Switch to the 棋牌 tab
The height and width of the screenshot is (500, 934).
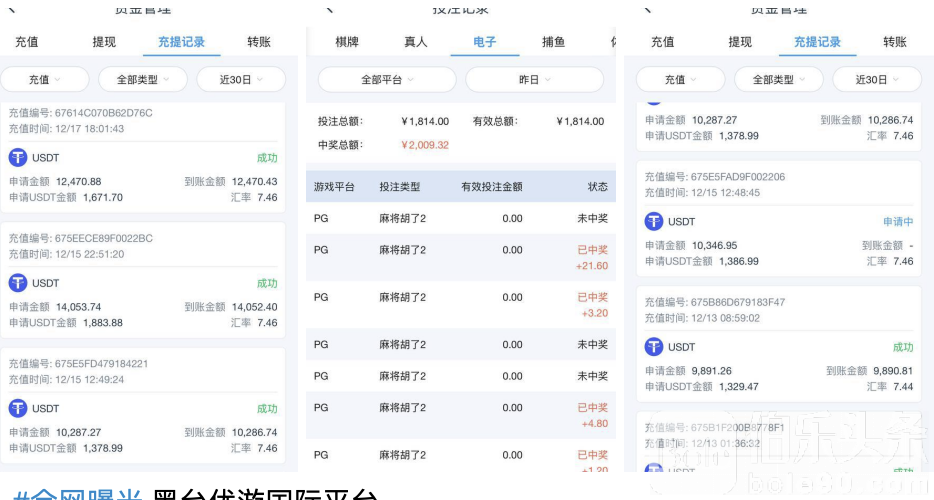click(x=347, y=42)
